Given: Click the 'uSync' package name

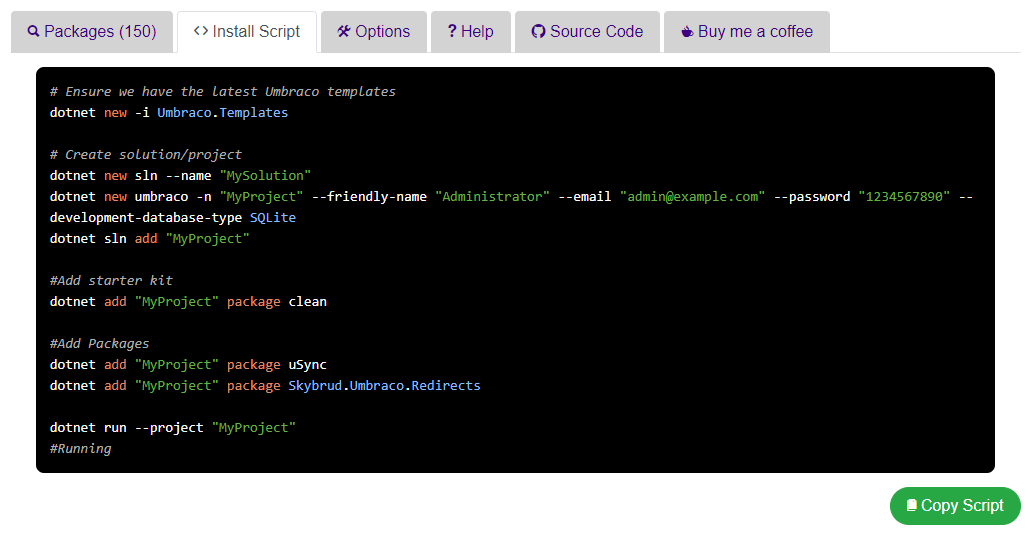Looking at the screenshot, I should [308, 365].
